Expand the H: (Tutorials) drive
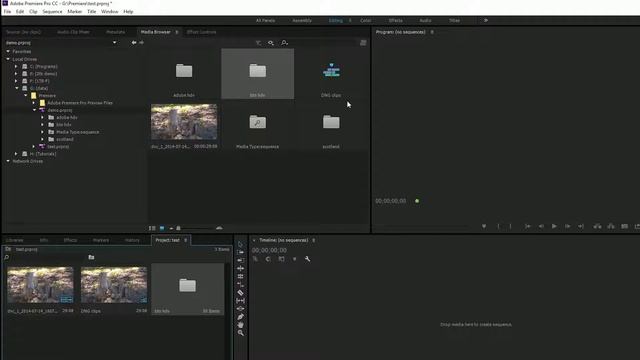This screenshot has height=360, width=640. click(x=16, y=154)
